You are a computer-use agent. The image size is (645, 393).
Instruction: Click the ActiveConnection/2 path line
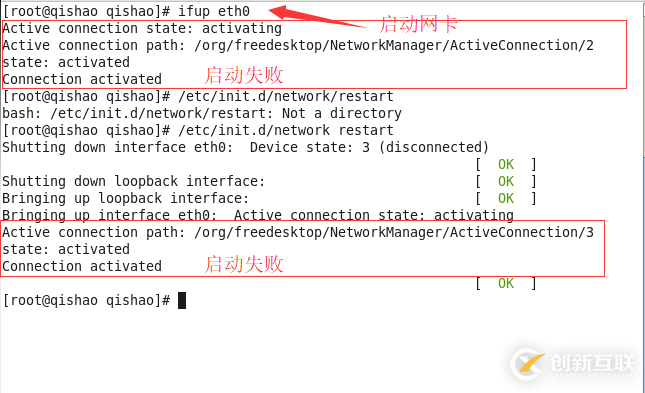pyautogui.click(x=298, y=45)
